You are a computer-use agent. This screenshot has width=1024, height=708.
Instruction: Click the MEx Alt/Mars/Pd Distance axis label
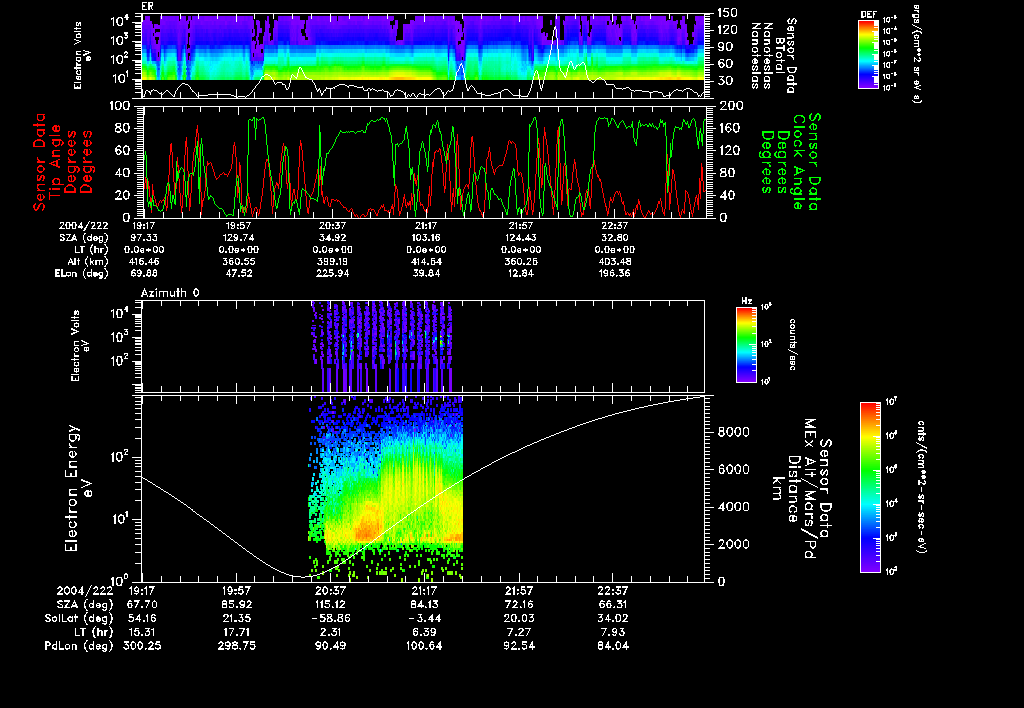click(x=811, y=487)
